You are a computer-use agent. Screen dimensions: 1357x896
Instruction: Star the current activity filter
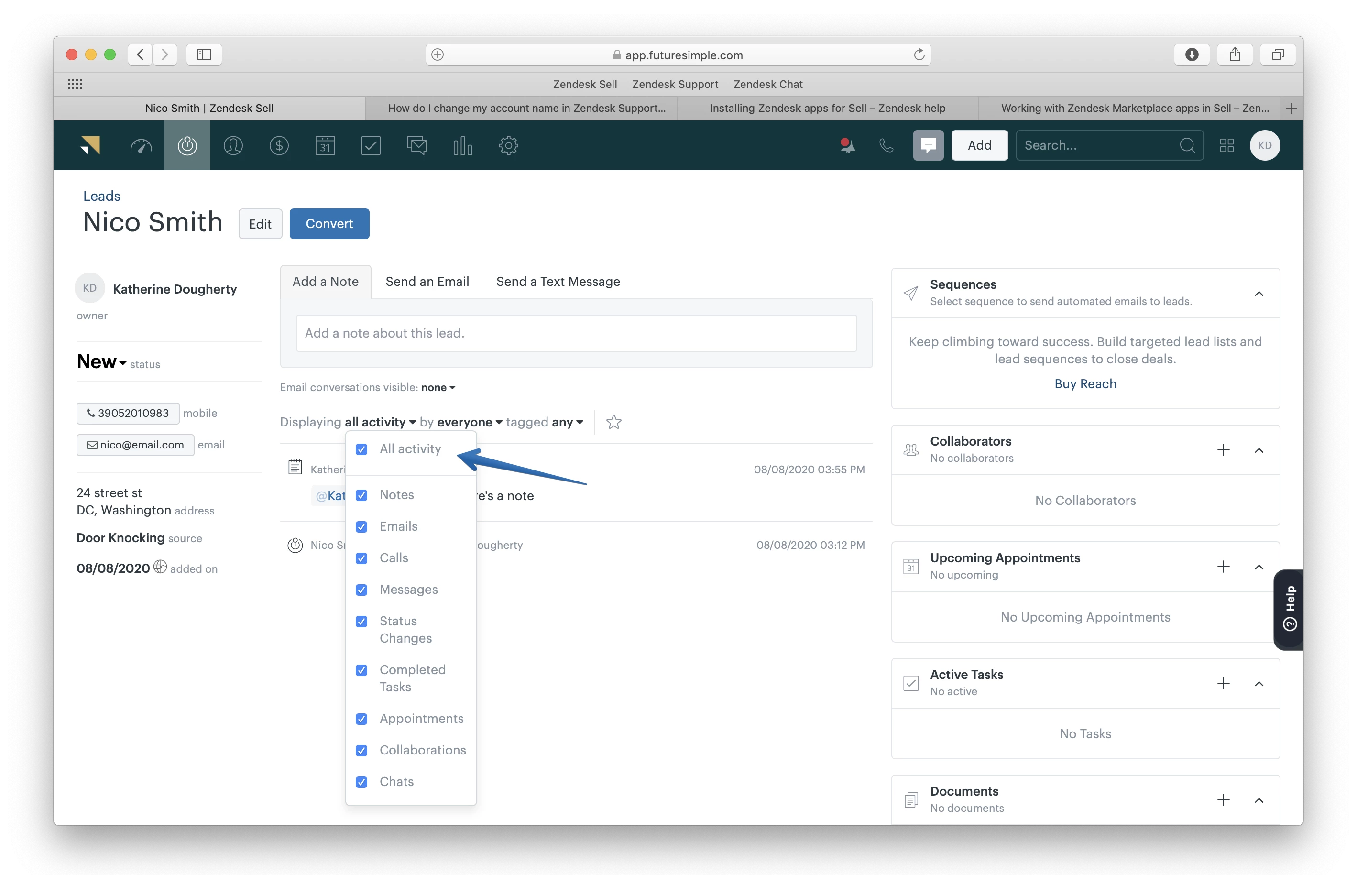click(x=613, y=422)
